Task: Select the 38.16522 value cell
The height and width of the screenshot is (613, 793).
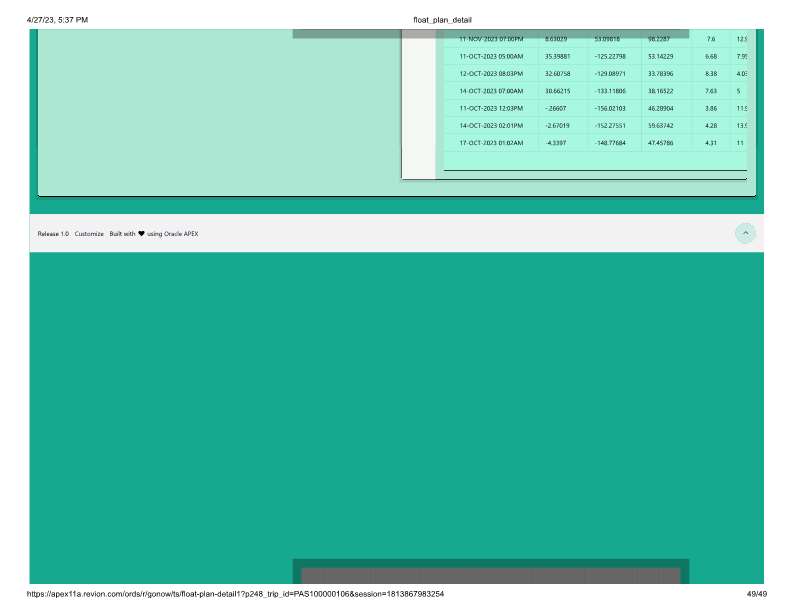Action: pos(661,90)
